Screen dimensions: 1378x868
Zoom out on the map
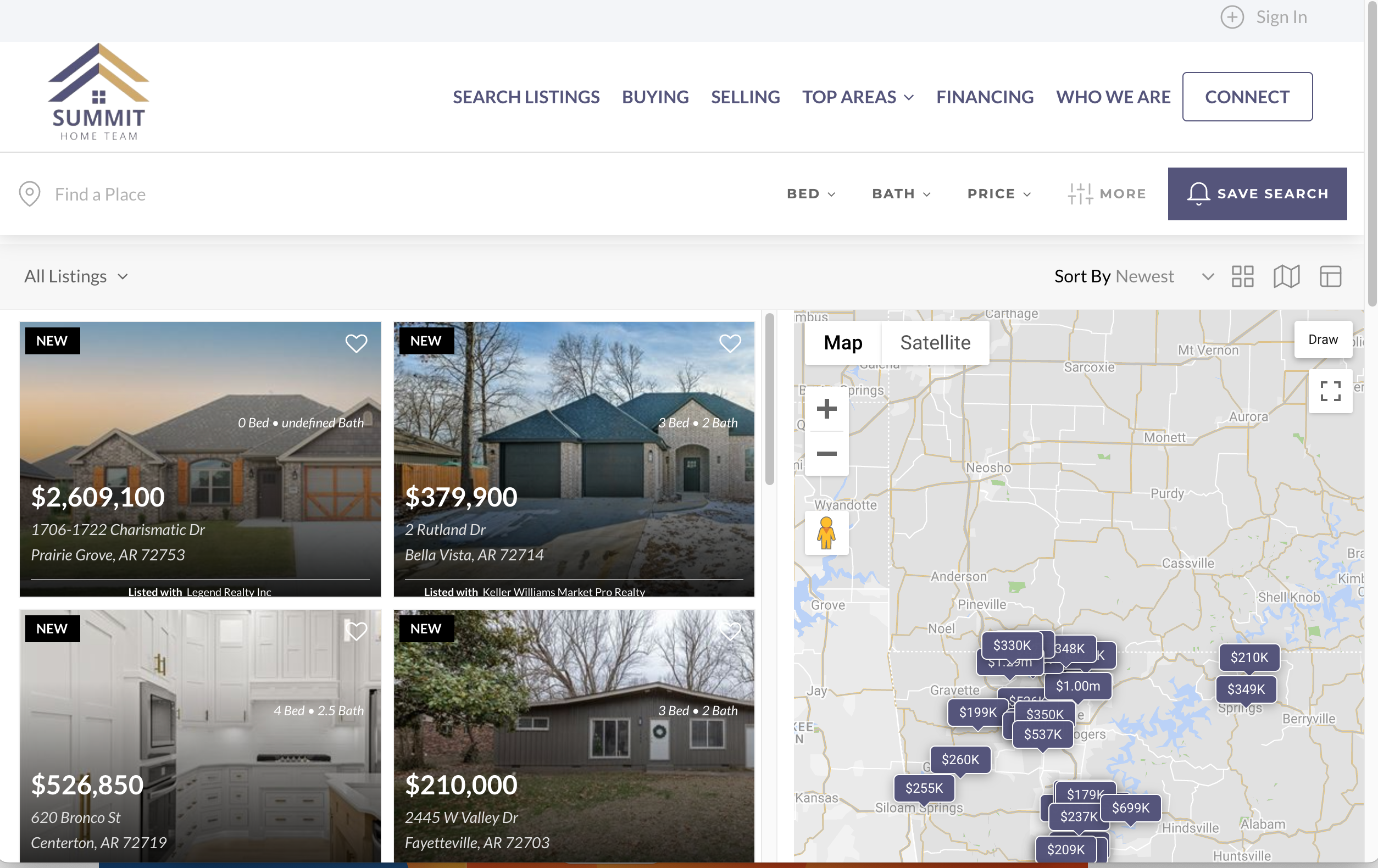click(x=826, y=454)
